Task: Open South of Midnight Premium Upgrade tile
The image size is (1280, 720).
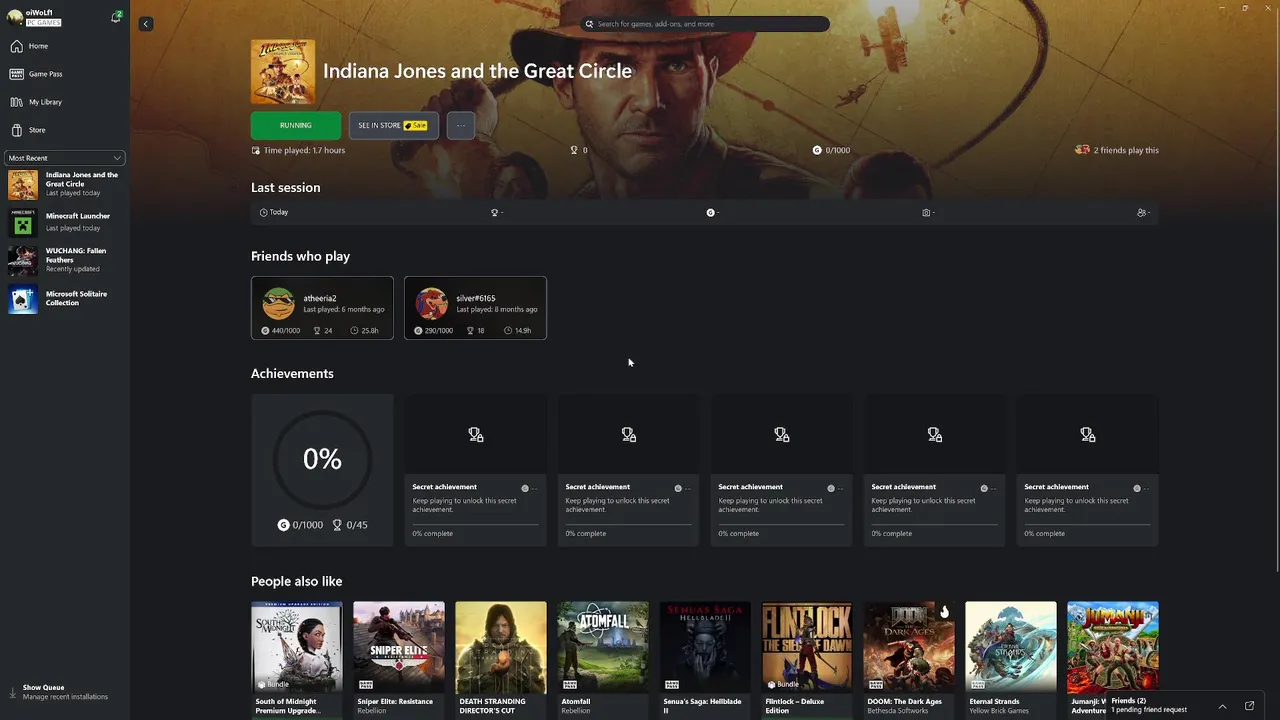Action: (x=297, y=658)
